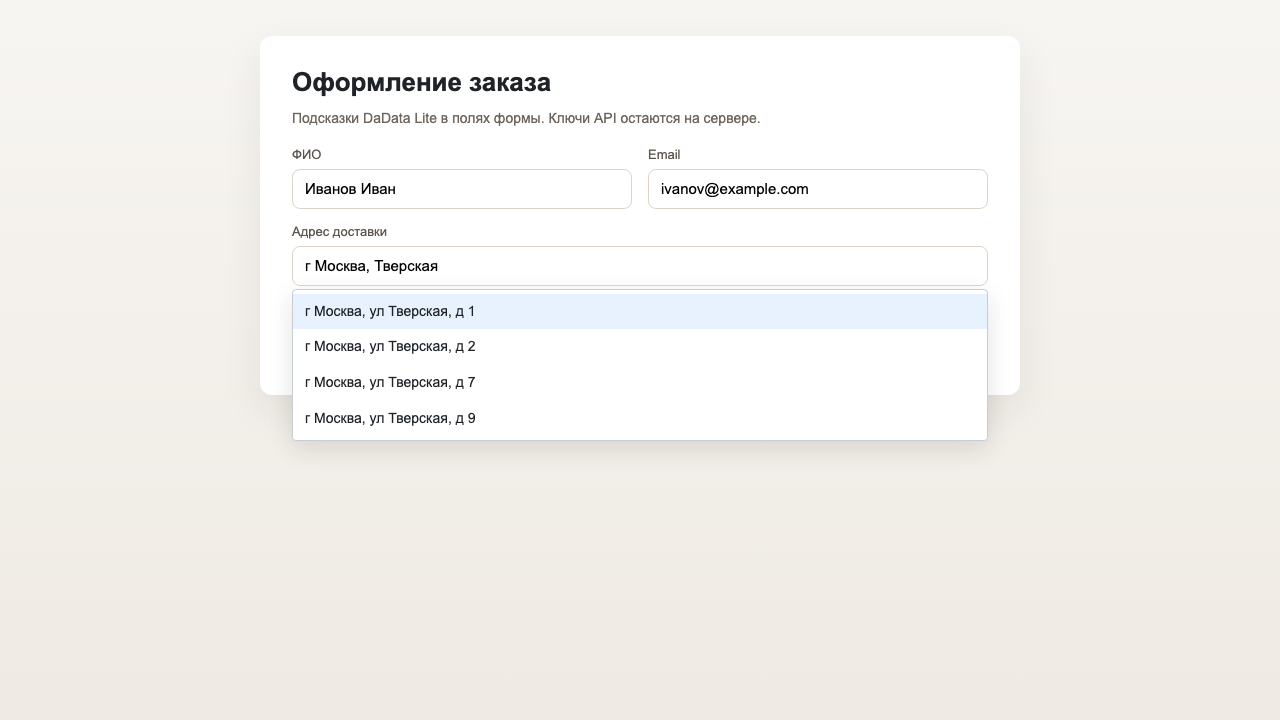Click the DaData Lite description text
This screenshot has height=720, width=1280.
[526, 118]
